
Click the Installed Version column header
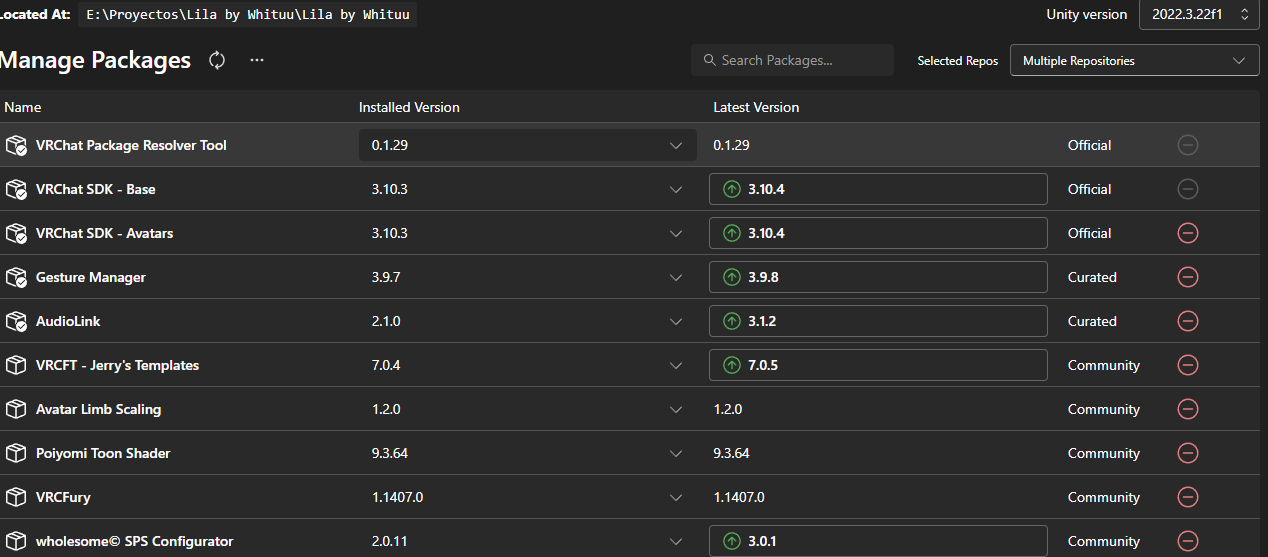[x=409, y=107]
